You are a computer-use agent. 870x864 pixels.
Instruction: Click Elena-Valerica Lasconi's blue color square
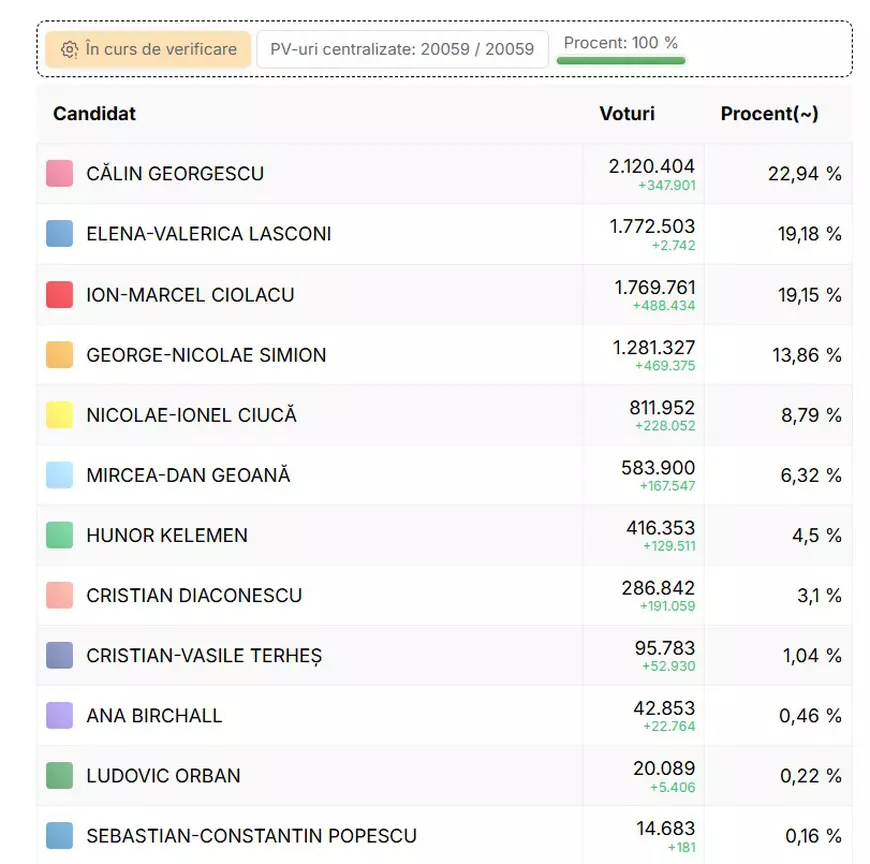58,233
